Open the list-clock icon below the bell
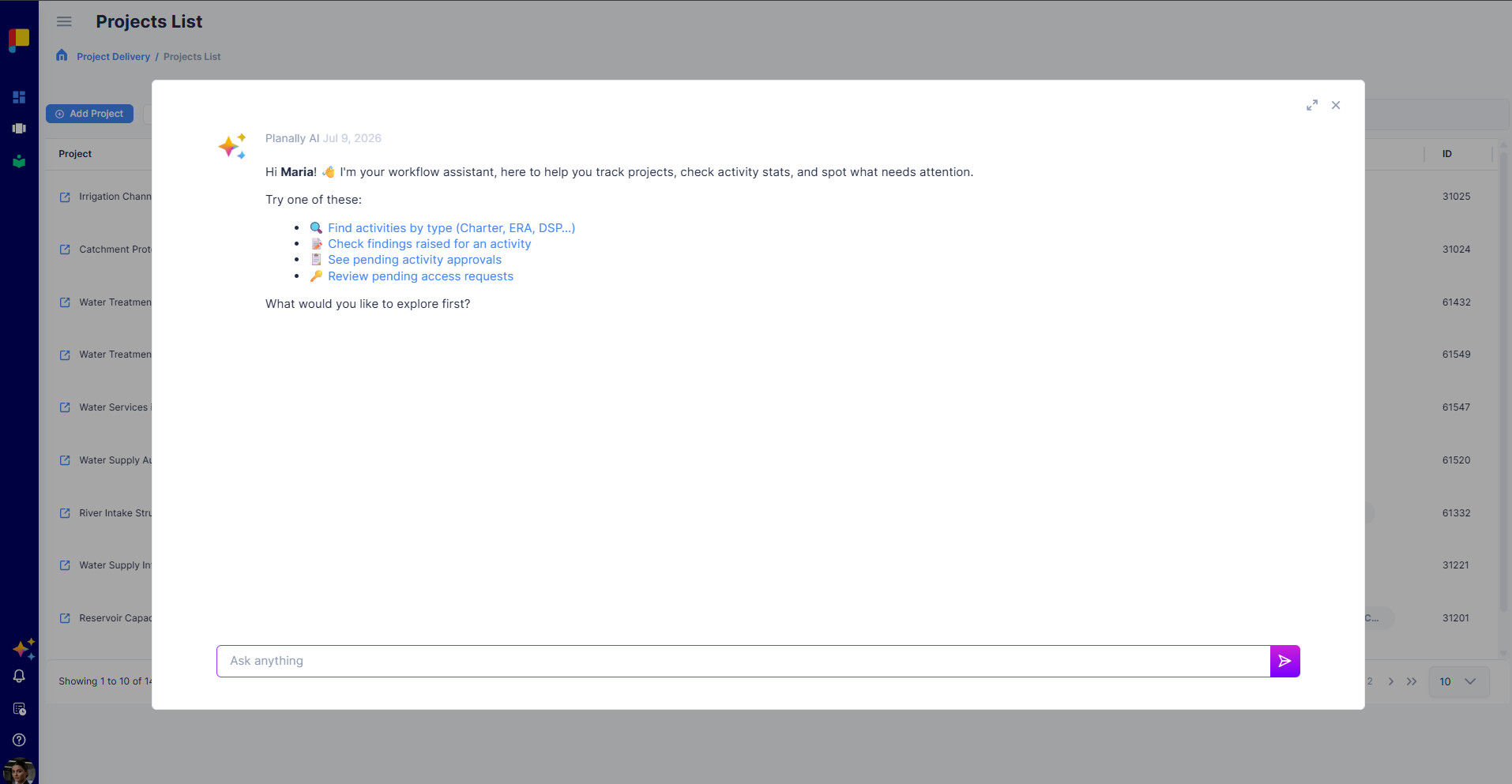Image resolution: width=1512 pixels, height=784 pixels. pyautogui.click(x=19, y=709)
